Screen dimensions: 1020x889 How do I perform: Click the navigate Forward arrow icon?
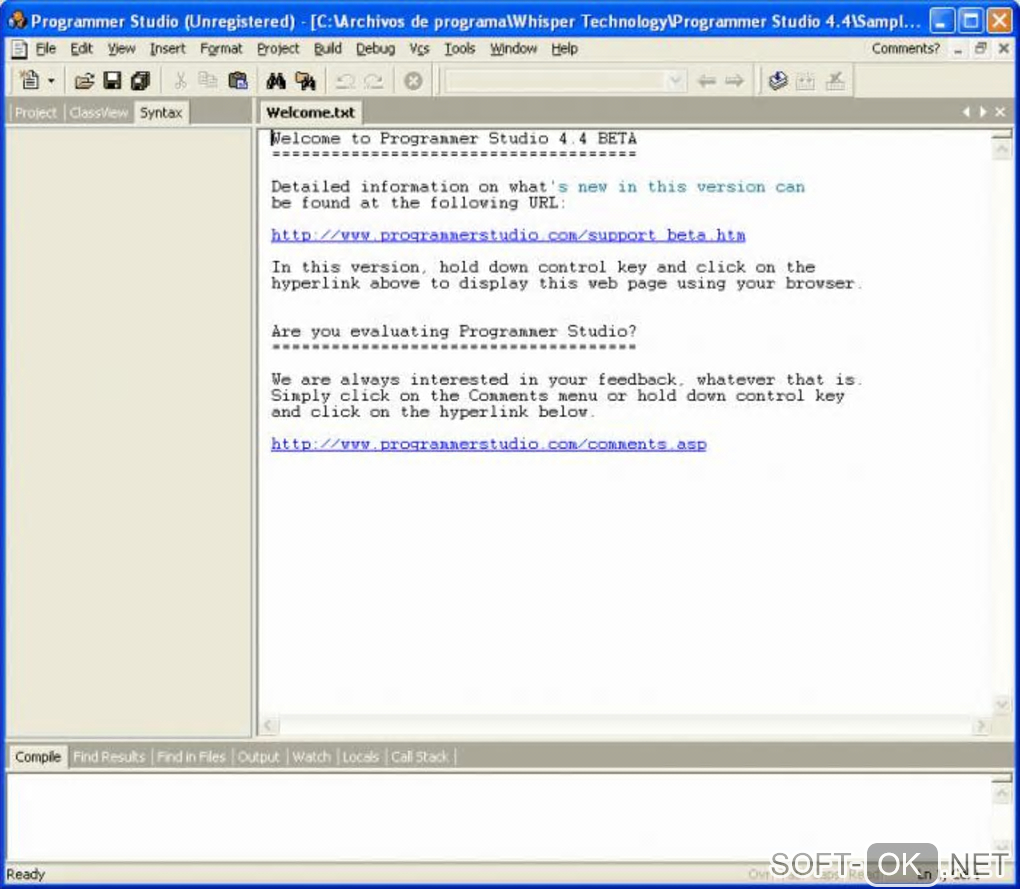click(734, 81)
